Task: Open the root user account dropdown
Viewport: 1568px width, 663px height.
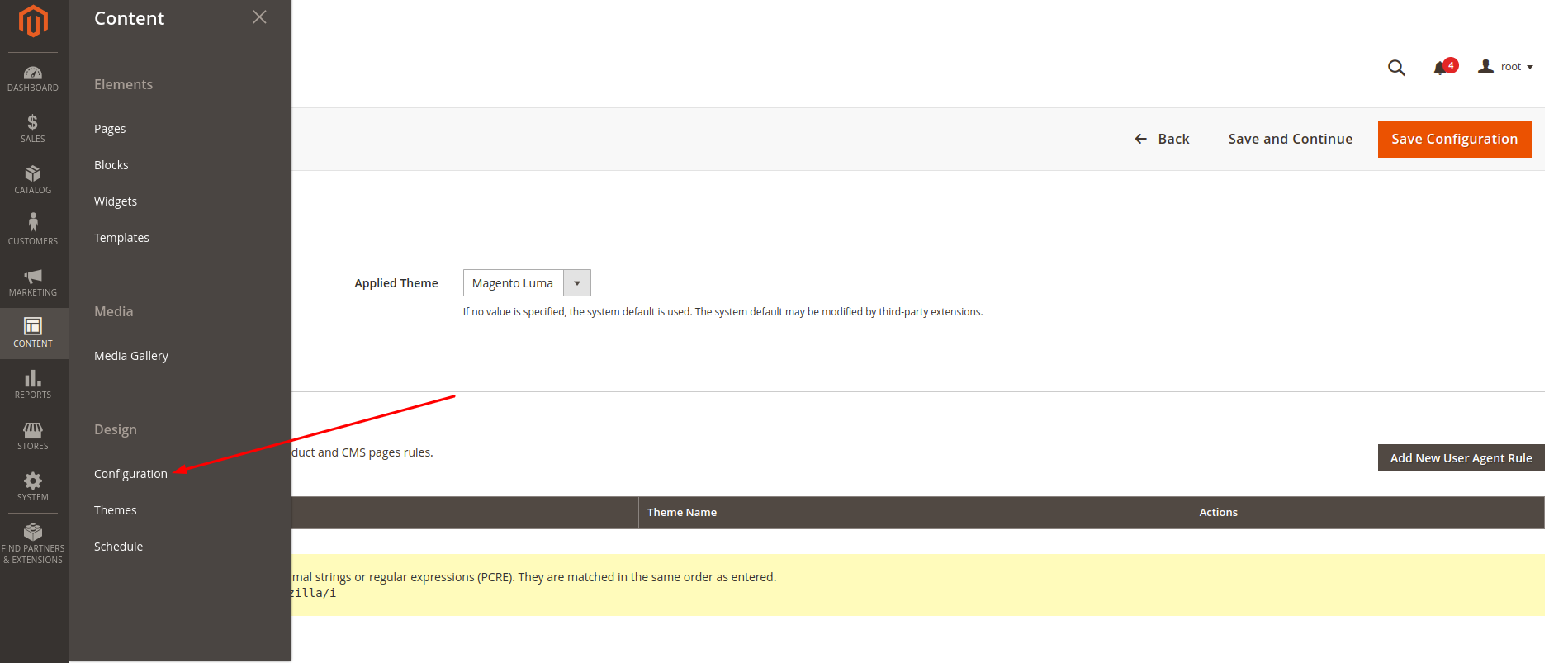Action: (x=1506, y=67)
